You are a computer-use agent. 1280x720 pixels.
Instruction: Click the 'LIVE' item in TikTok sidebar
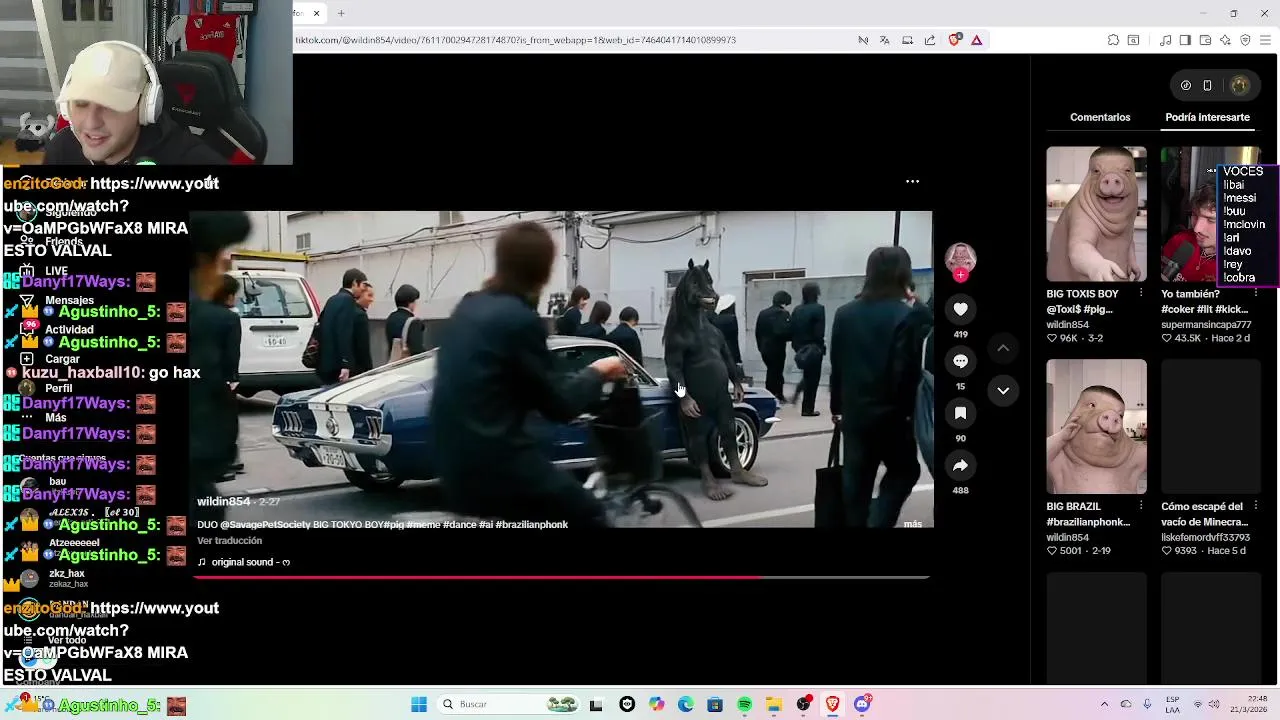click(x=56, y=271)
